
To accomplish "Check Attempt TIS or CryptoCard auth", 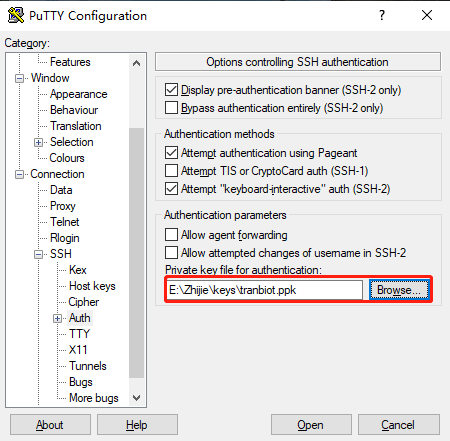I will [x=171, y=171].
